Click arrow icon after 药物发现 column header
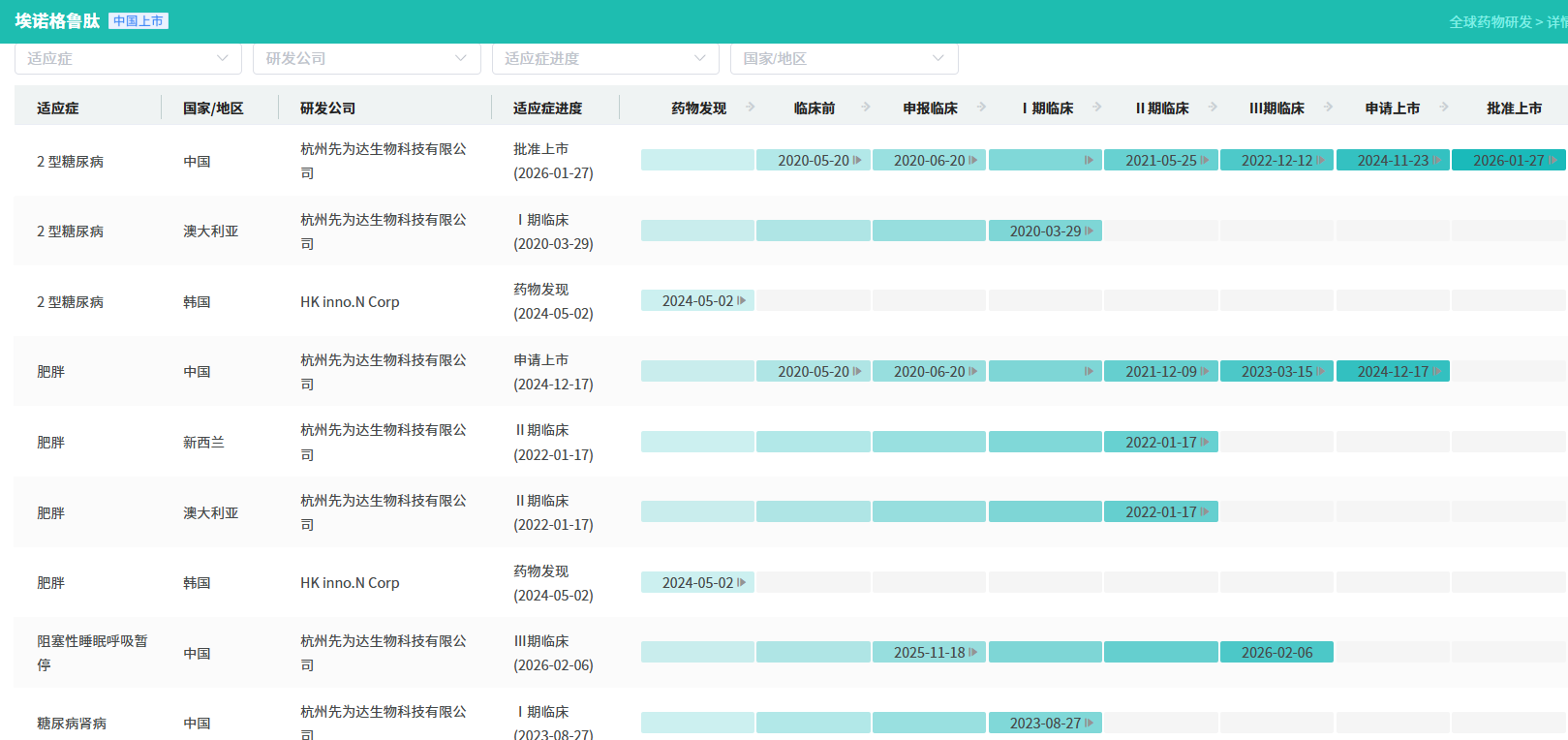The height and width of the screenshot is (740, 1568). coord(751,108)
